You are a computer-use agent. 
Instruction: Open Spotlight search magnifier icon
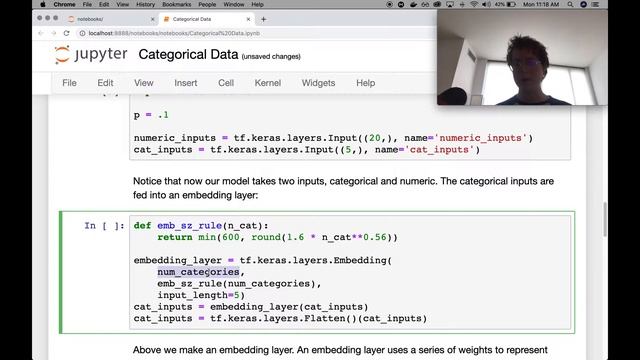(x=570, y=4)
